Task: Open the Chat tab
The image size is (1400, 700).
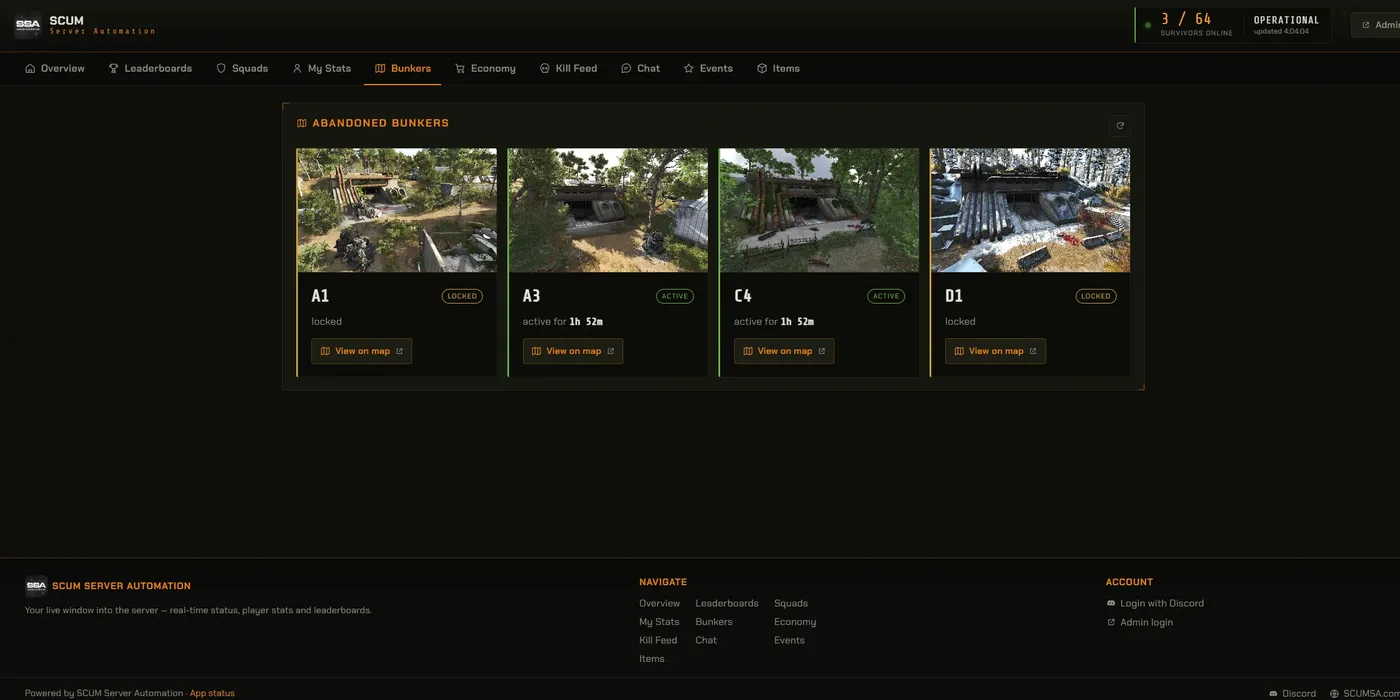Action: [x=641, y=69]
